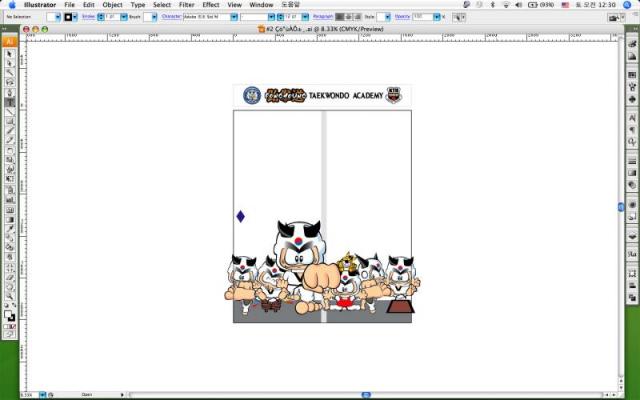
Task: Select the Line Segment tool
Action: pyautogui.click(x=10, y=112)
